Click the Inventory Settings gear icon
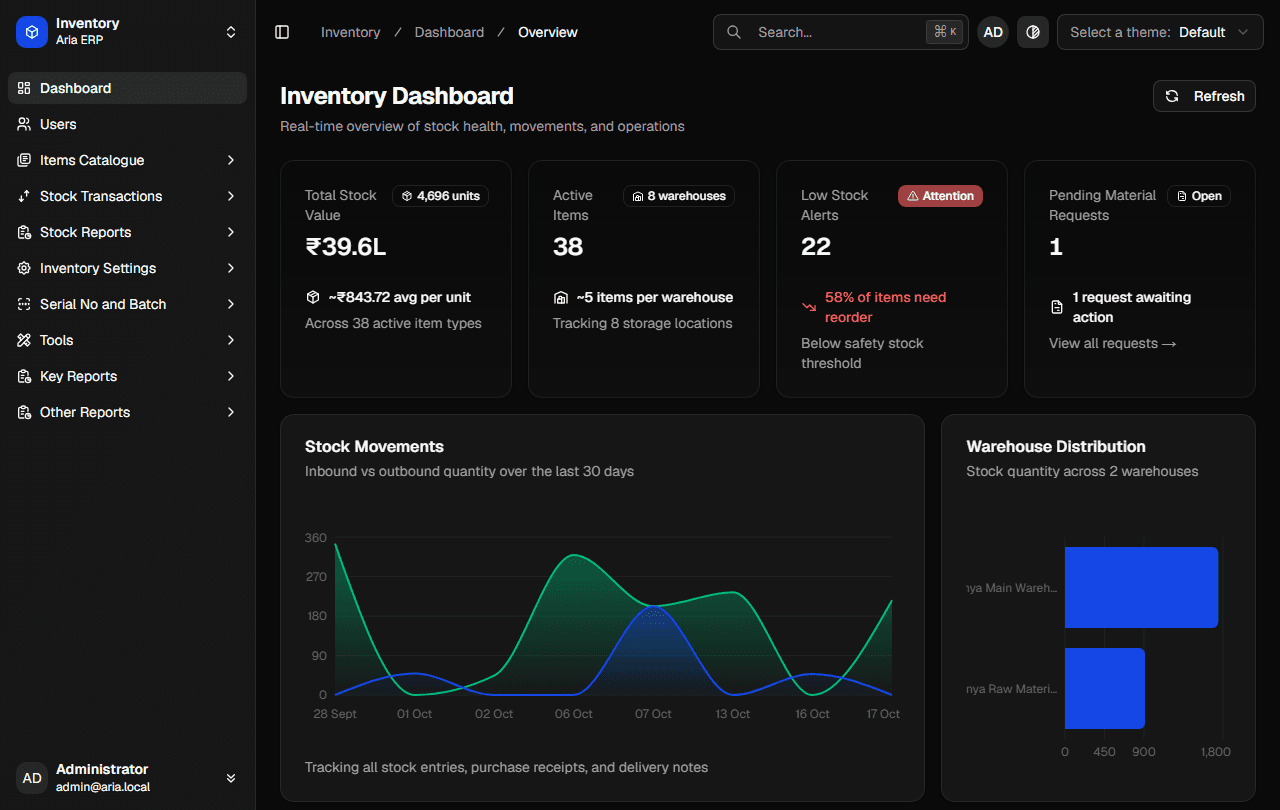Viewport: 1280px width, 810px height. coord(24,268)
